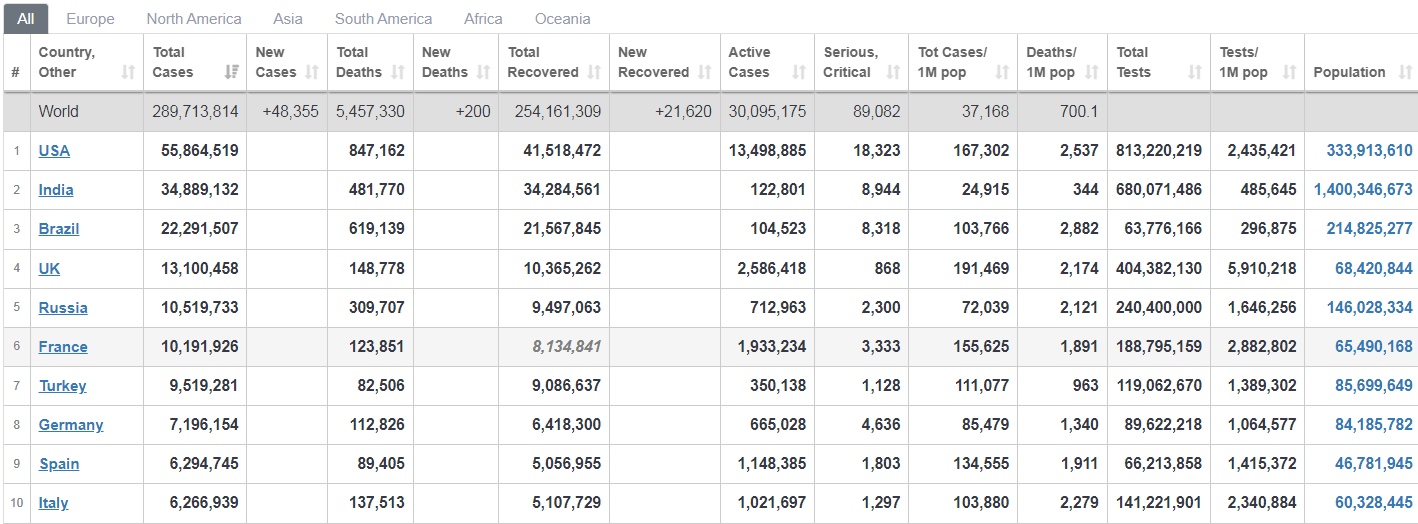This screenshot has width=1418, height=524.
Task: Open the USA country link
Action: [x=54, y=151]
